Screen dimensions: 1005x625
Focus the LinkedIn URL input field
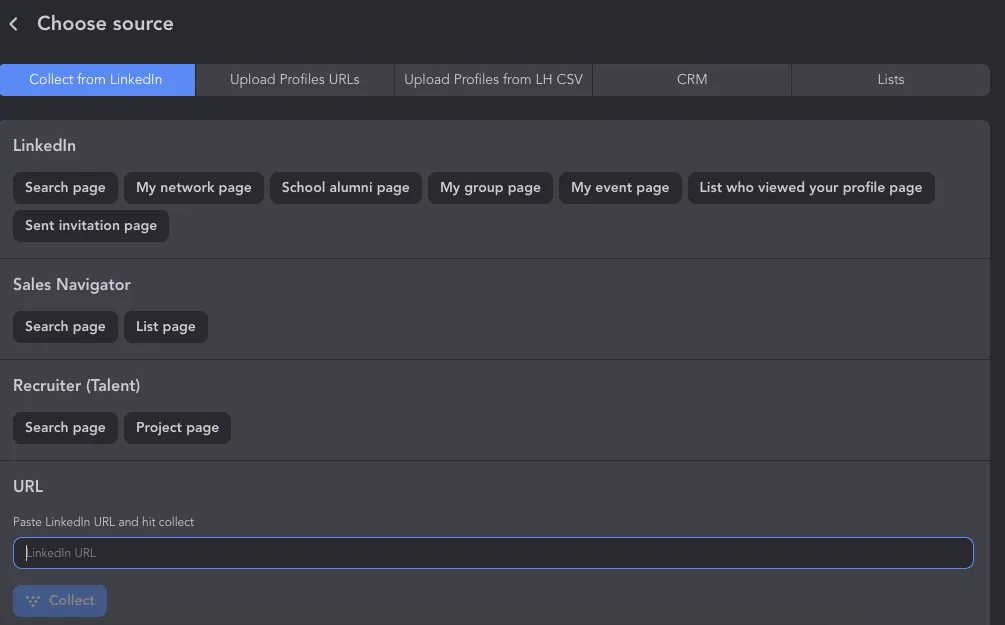pyautogui.click(x=493, y=553)
